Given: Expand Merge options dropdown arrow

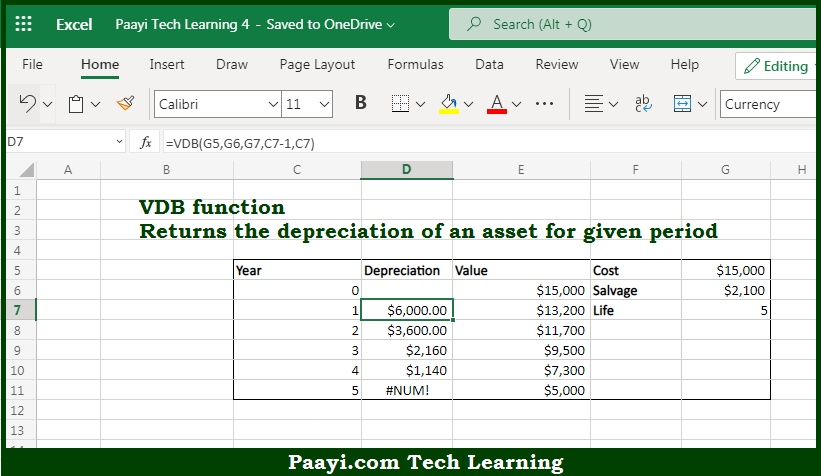Looking at the screenshot, I should click(703, 104).
